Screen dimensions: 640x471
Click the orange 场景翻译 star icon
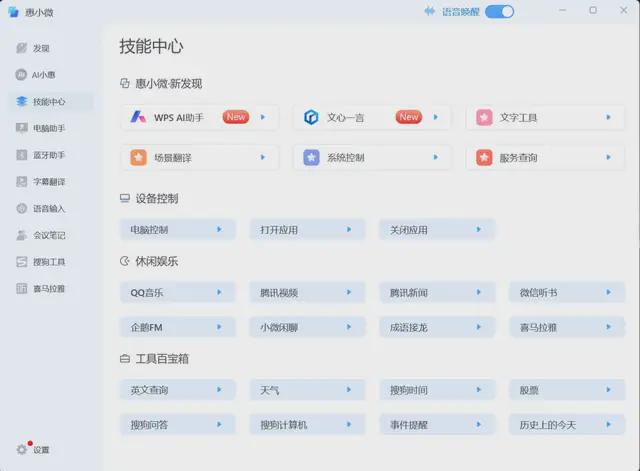(x=138, y=158)
